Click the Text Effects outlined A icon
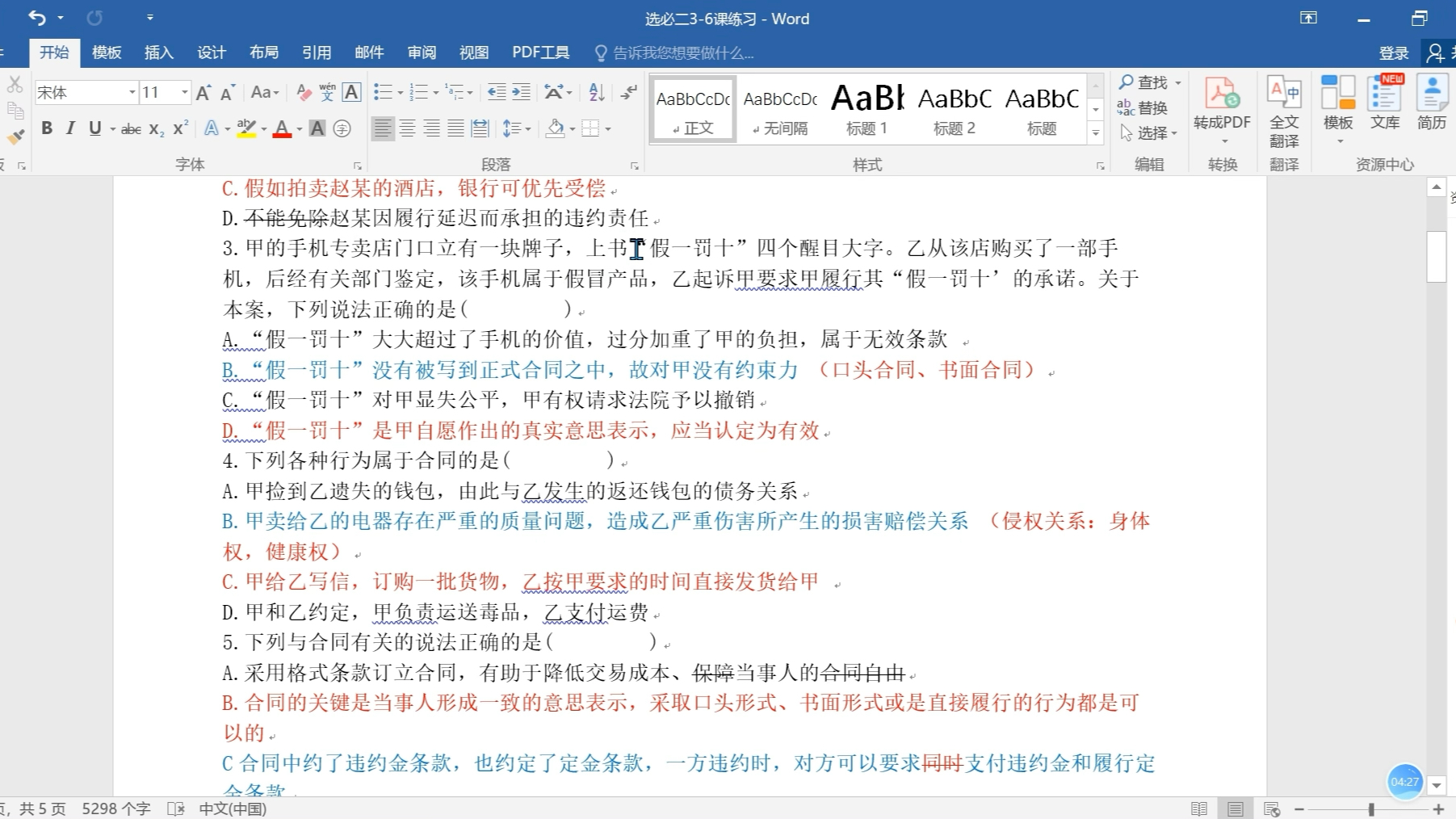 pyautogui.click(x=211, y=128)
